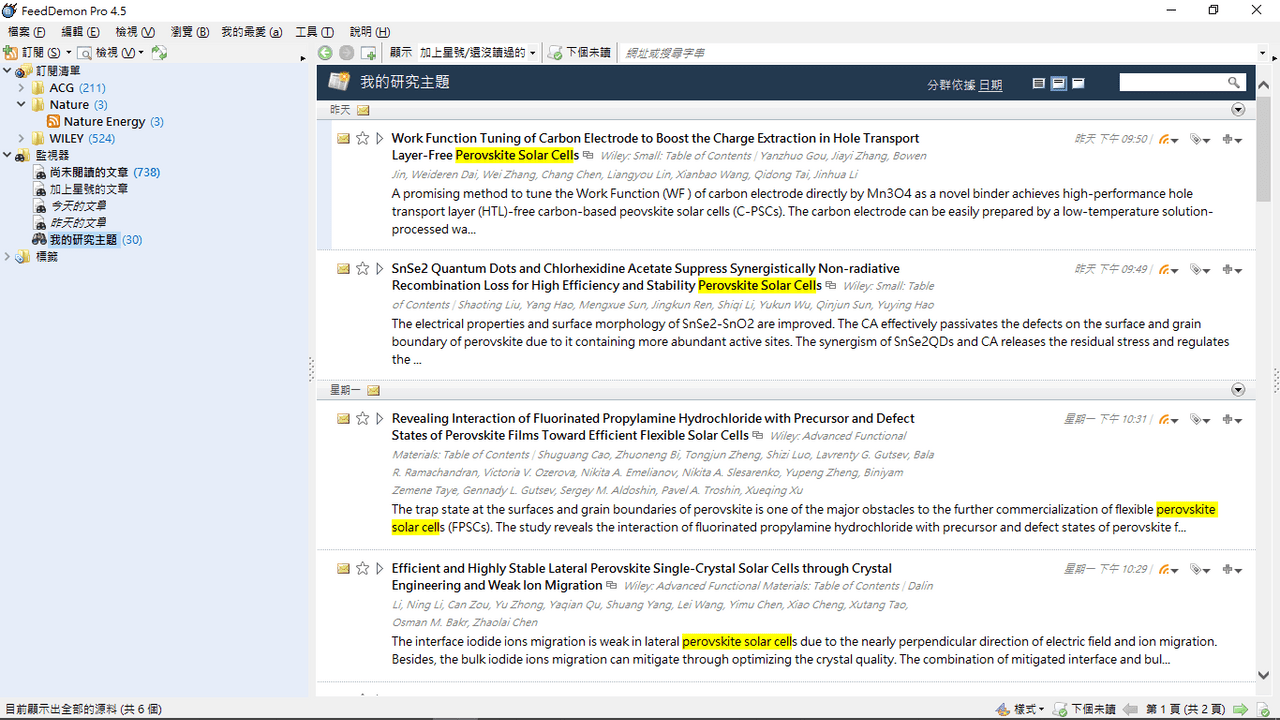Click the address or search keyword field
This screenshot has height=720, width=1280.
click(x=940, y=52)
